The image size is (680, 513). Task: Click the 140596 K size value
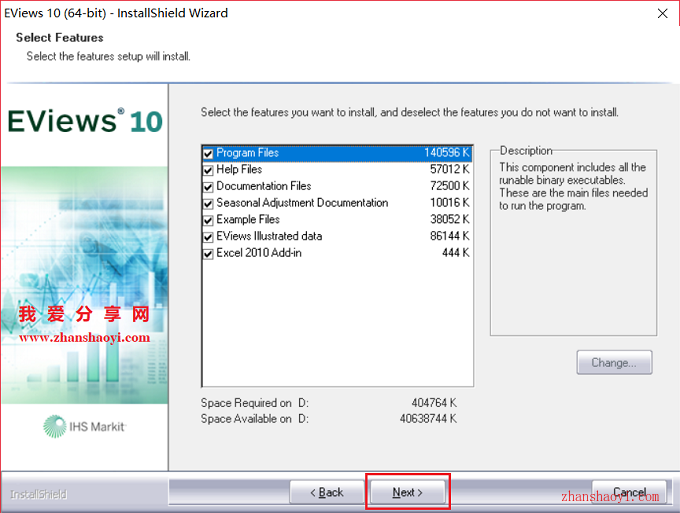pos(447,153)
